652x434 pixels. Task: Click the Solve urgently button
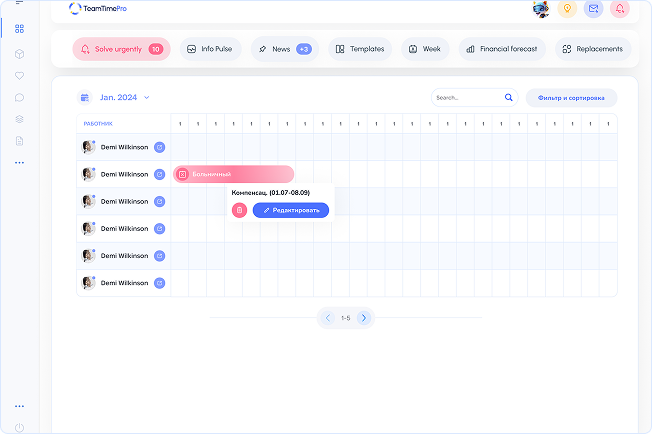click(121, 49)
